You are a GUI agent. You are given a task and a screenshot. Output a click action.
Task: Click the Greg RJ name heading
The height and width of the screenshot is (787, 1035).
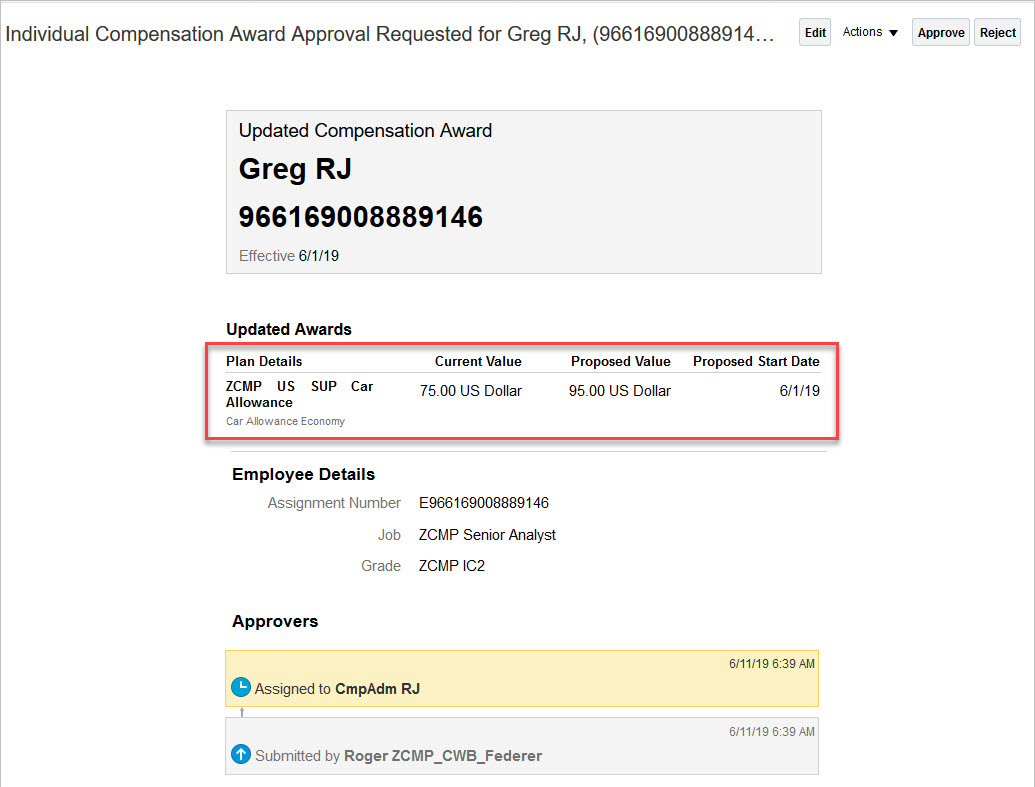pyautogui.click(x=295, y=169)
